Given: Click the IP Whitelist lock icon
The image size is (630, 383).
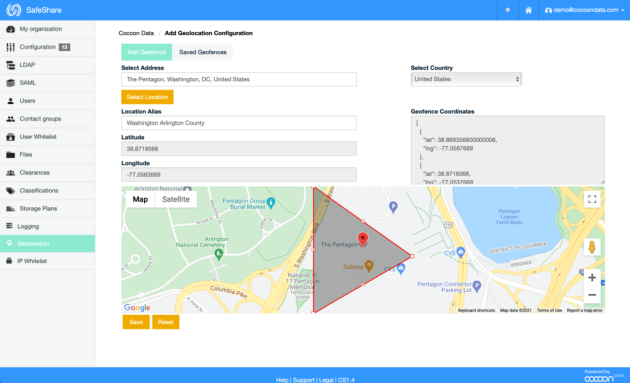Looking at the screenshot, I should 9,261.
